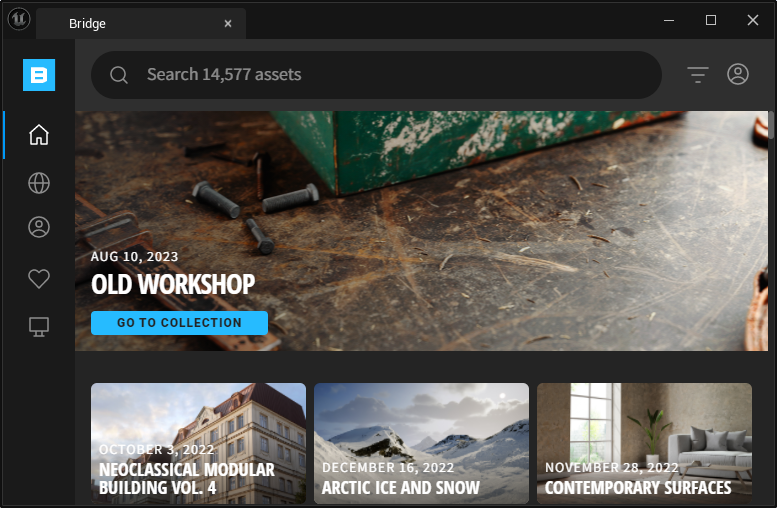Image resolution: width=777 pixels, height=508 pixels.
Task: Click the Go To Collection button
Action: click(179, 323)
